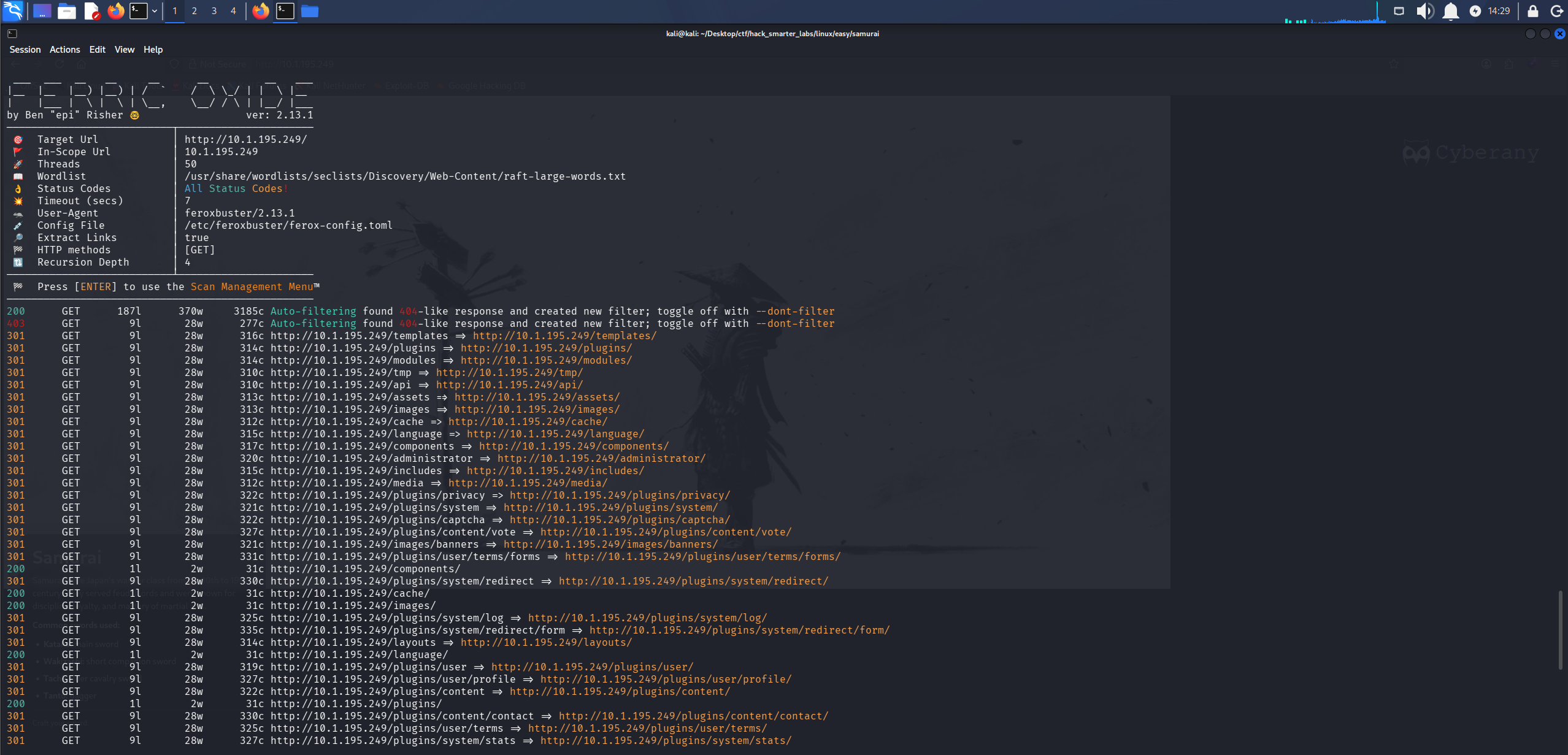Click the http://10.1.195.249/administrator/ redirect URL
This screenshot has height=755, width=1568.
tap(601, 458)
